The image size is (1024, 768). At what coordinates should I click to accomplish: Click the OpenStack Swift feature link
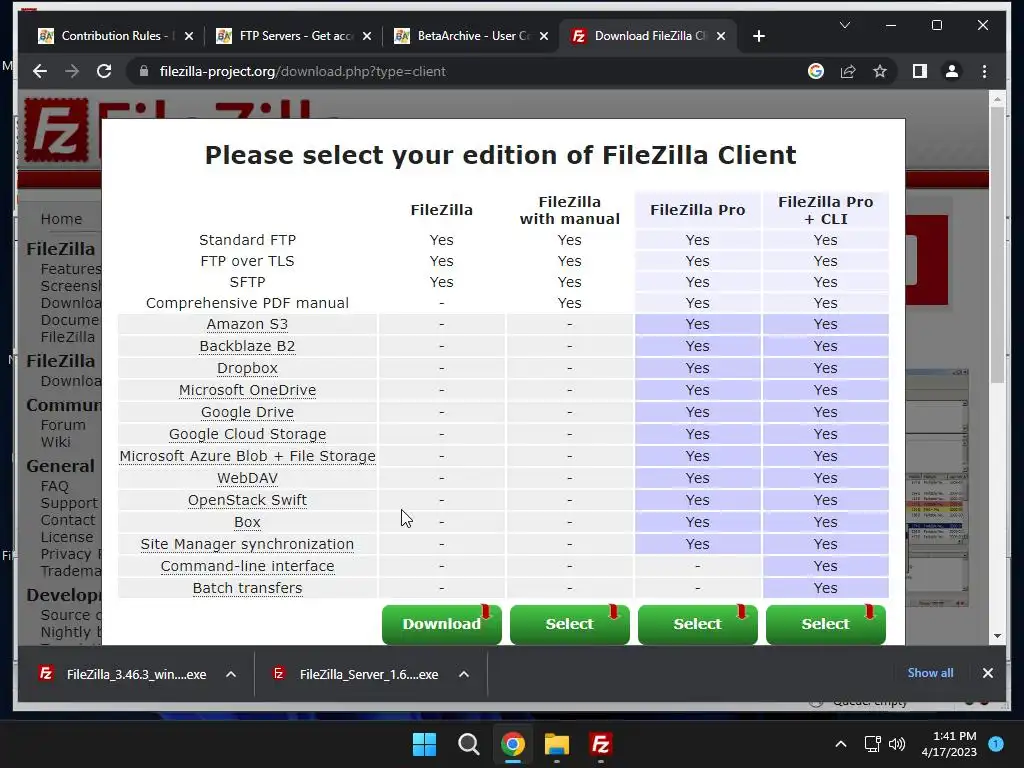(x=247, y=500)
